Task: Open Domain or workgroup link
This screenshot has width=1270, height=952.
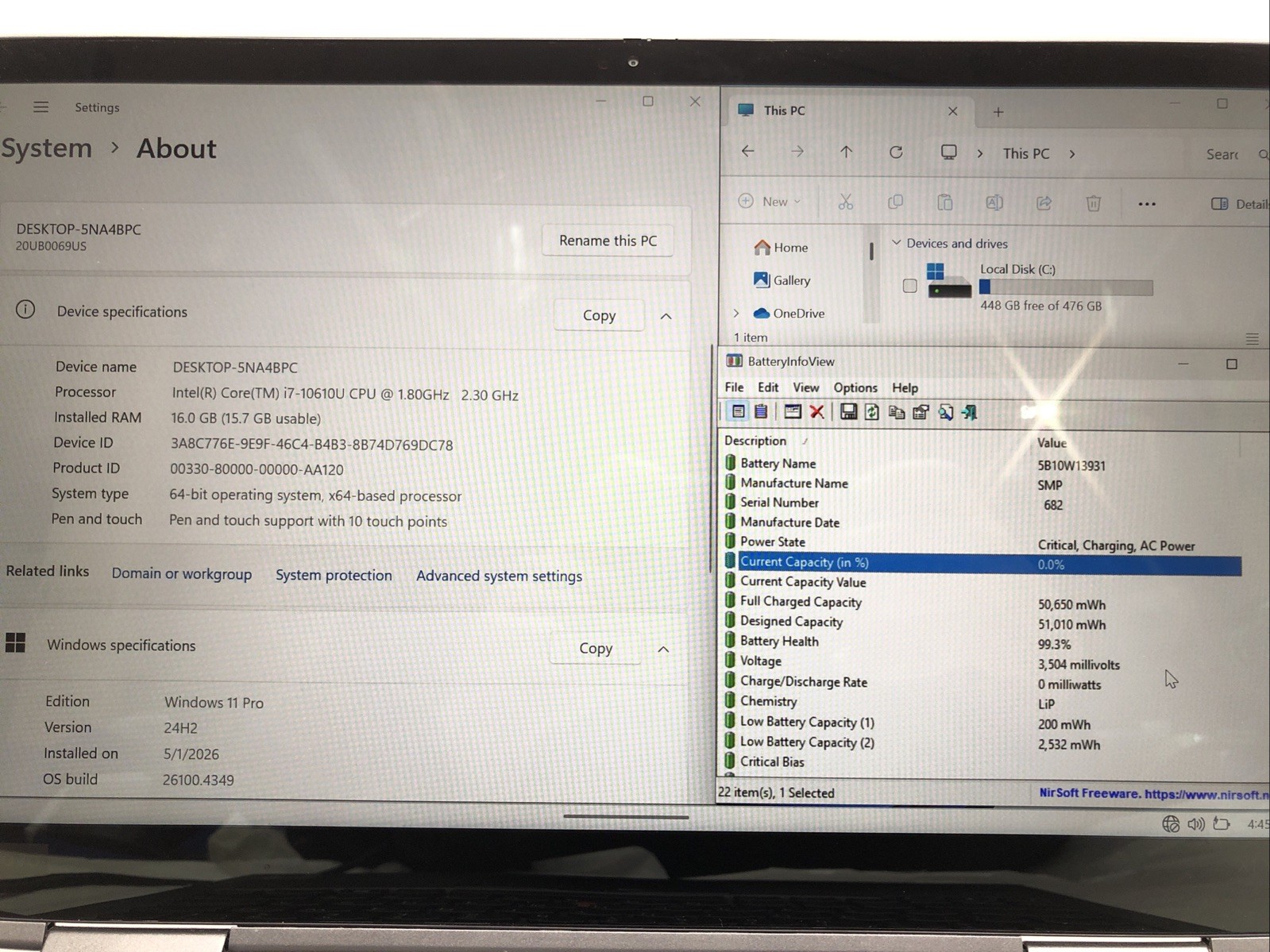Action: point(181,574)
